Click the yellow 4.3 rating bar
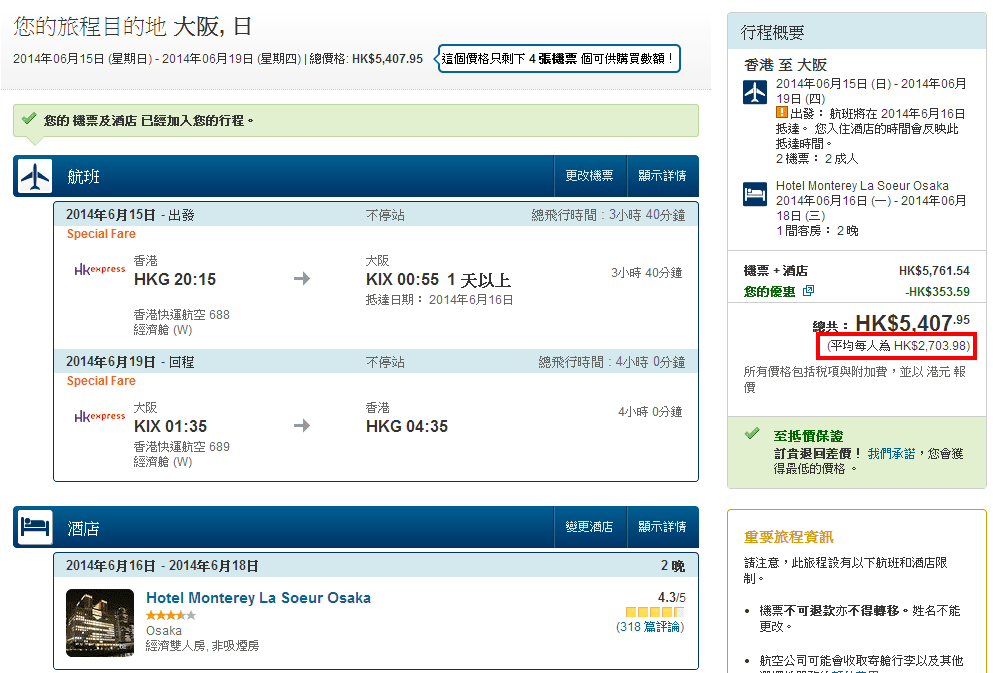The width and height of the screenshot is (993, 673). pyautogui.click(x=654, y=612)
